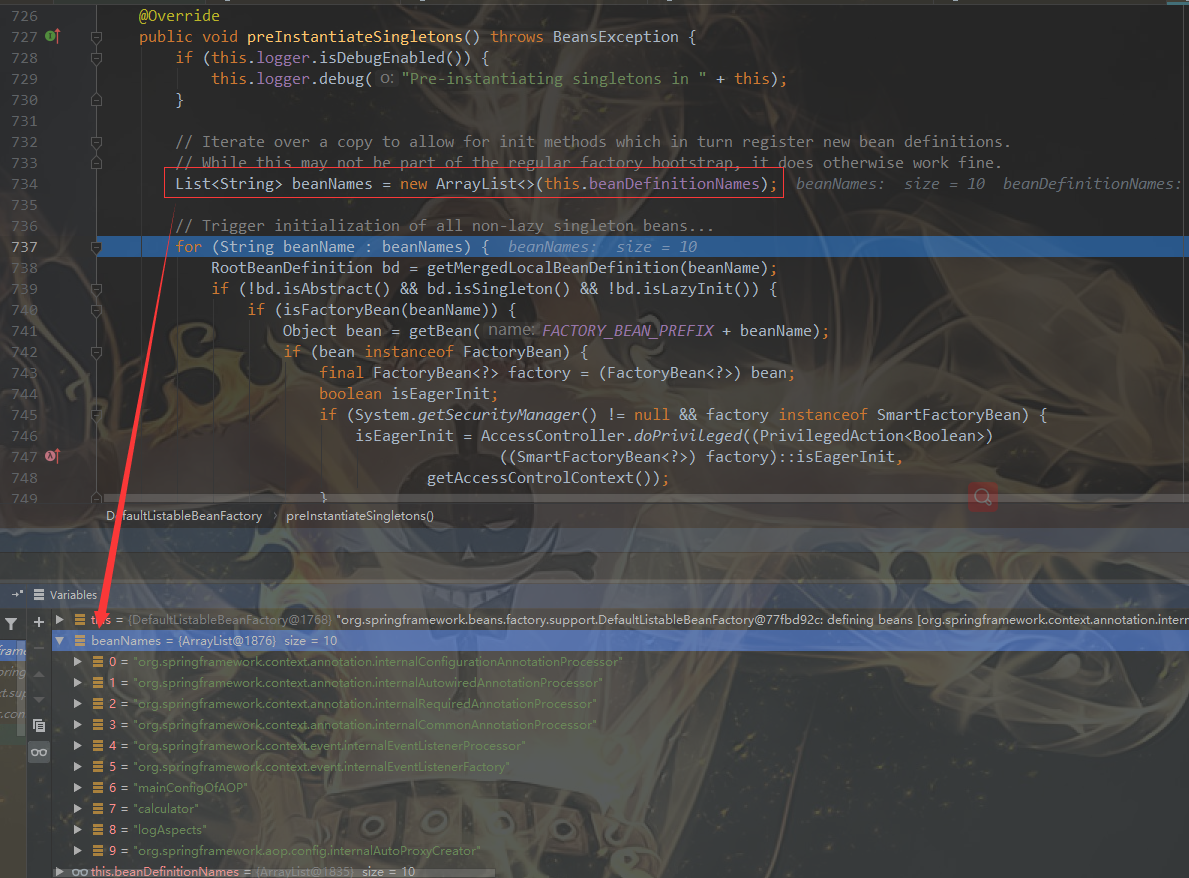The height and width of the screenshot is (878, 1189).
Task: Collapse the instanceof fold at line 742
Action: coord(96,352)
